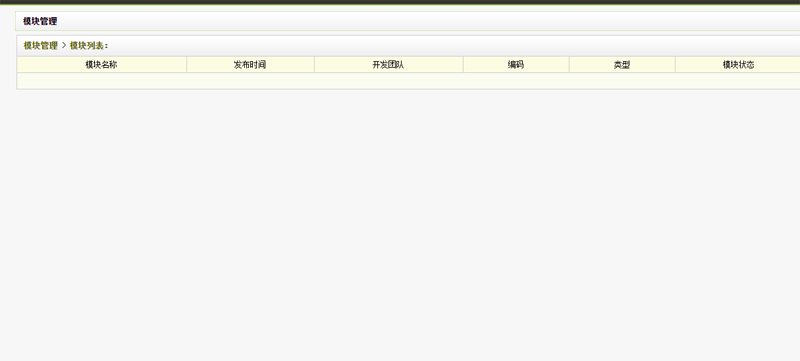Click the empty row beneath 开发团队

[x=389, y=81]
